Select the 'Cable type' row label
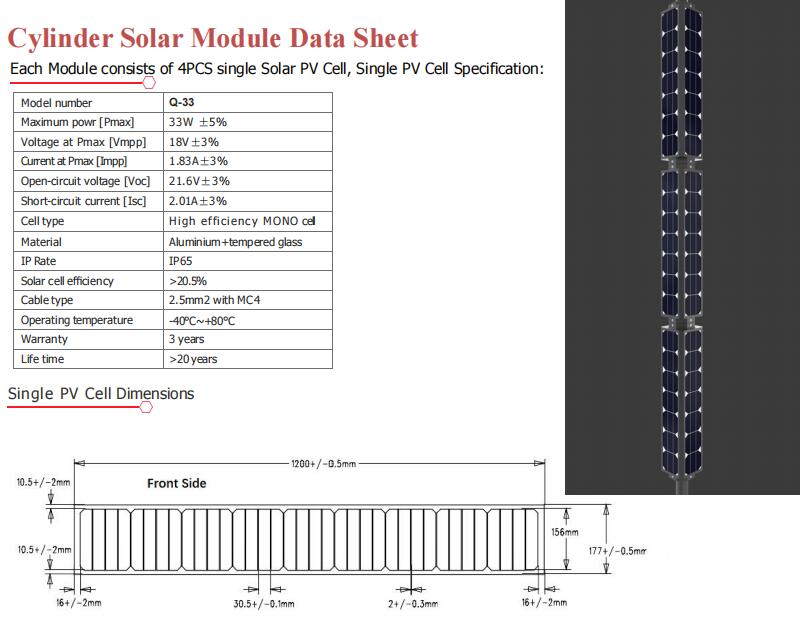 click(x=47, y=301)
